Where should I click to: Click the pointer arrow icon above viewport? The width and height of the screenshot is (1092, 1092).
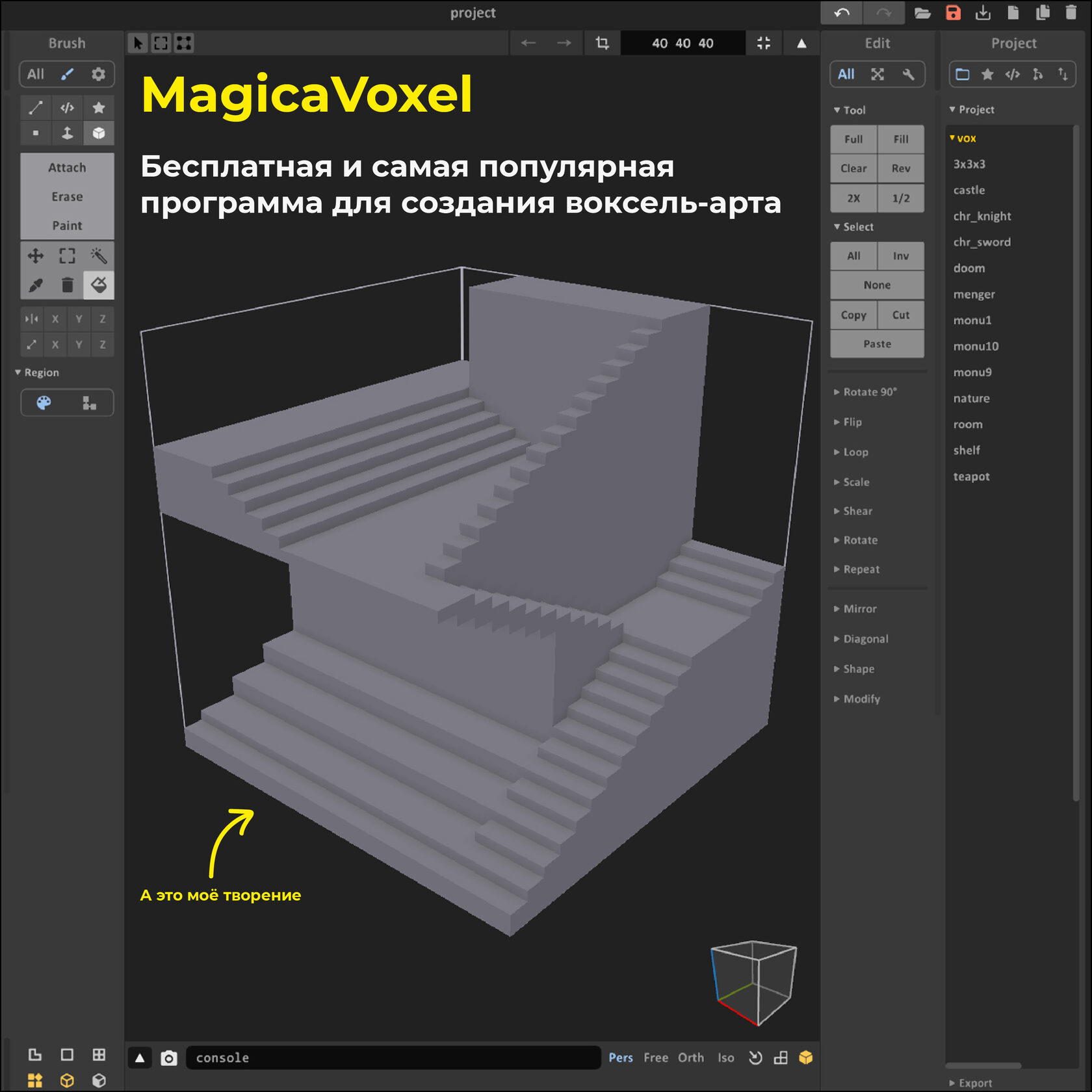(138, 43)
